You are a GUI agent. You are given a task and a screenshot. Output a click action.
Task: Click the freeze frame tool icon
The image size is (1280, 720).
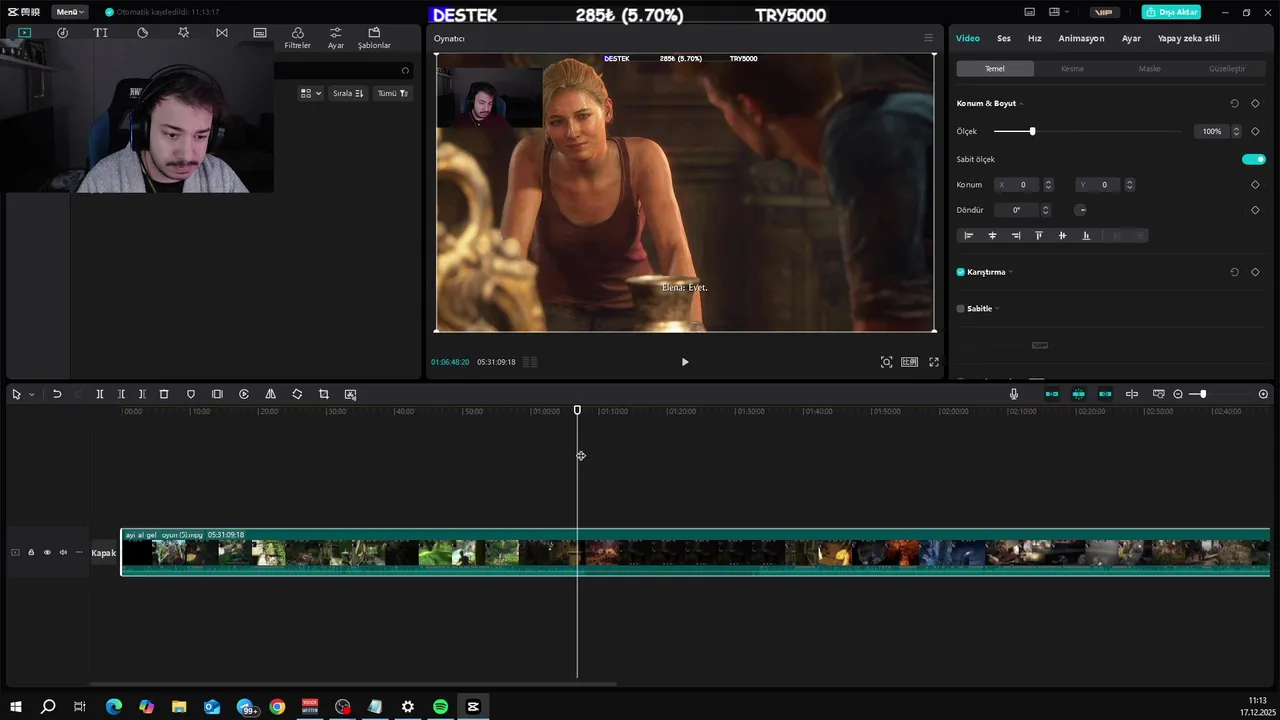[x=217, y=394]
